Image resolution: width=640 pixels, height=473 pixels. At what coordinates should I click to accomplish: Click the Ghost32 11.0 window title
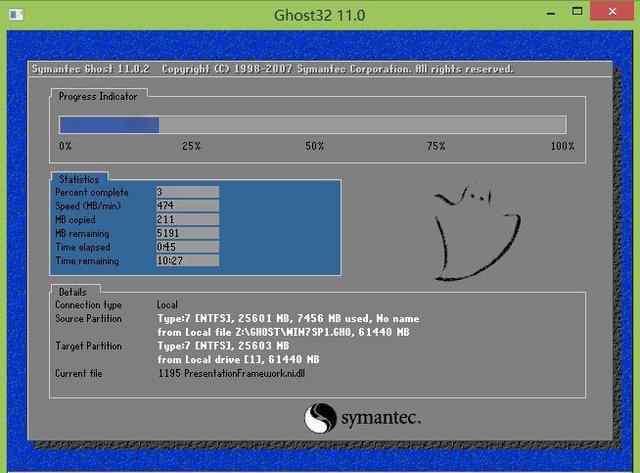click(319, 15)
